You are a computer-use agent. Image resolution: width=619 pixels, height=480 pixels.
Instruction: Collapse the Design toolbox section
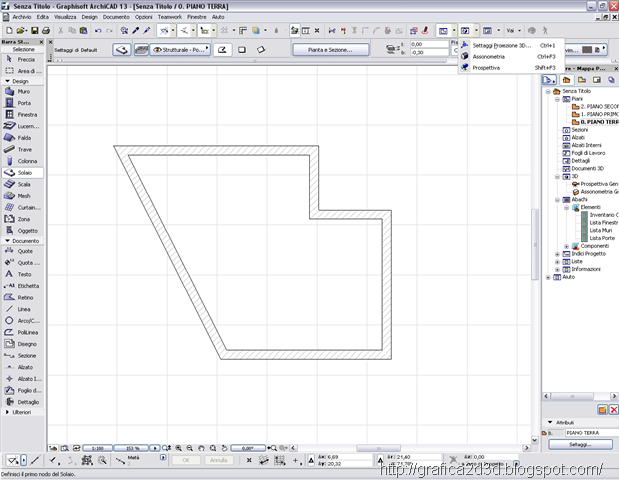click(7, 81)
